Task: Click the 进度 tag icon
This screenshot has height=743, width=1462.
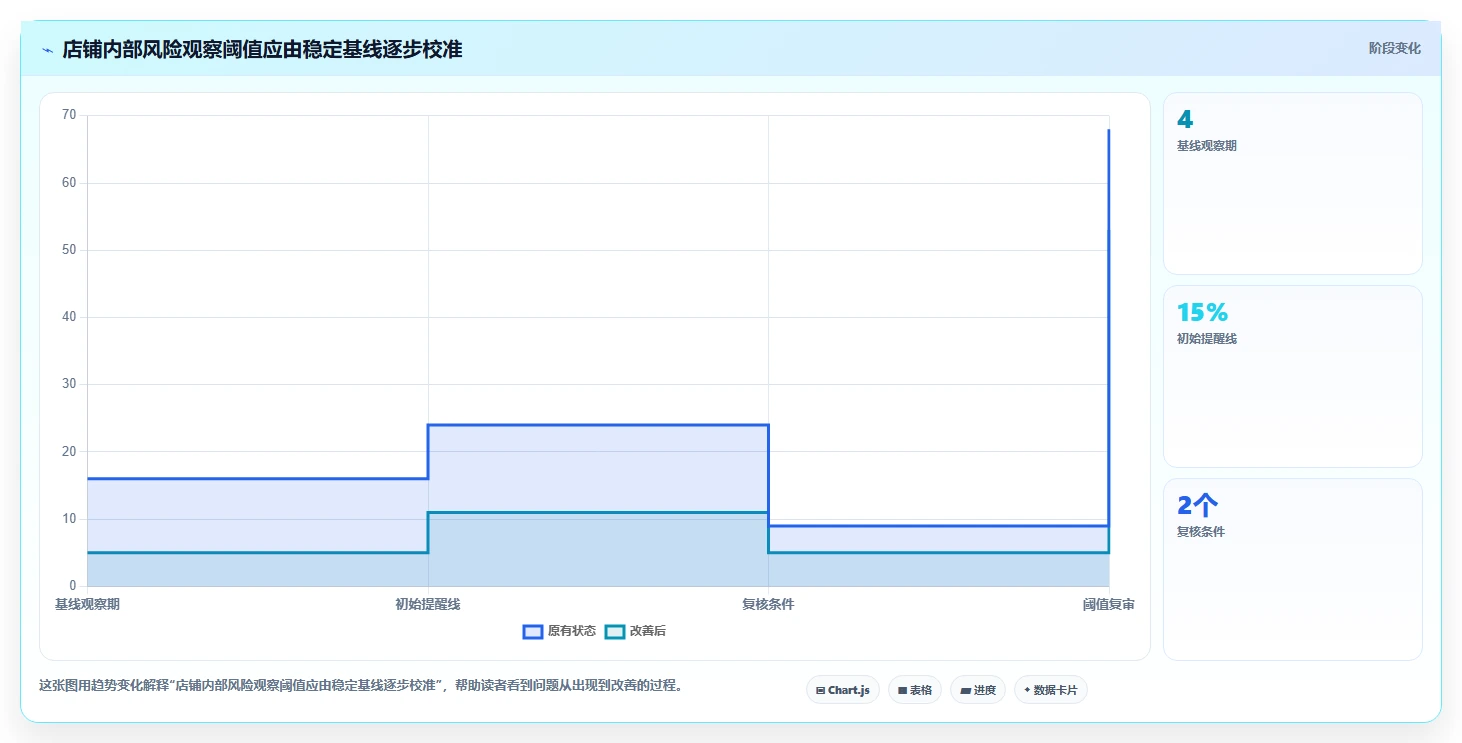Action: pos(965,690)
